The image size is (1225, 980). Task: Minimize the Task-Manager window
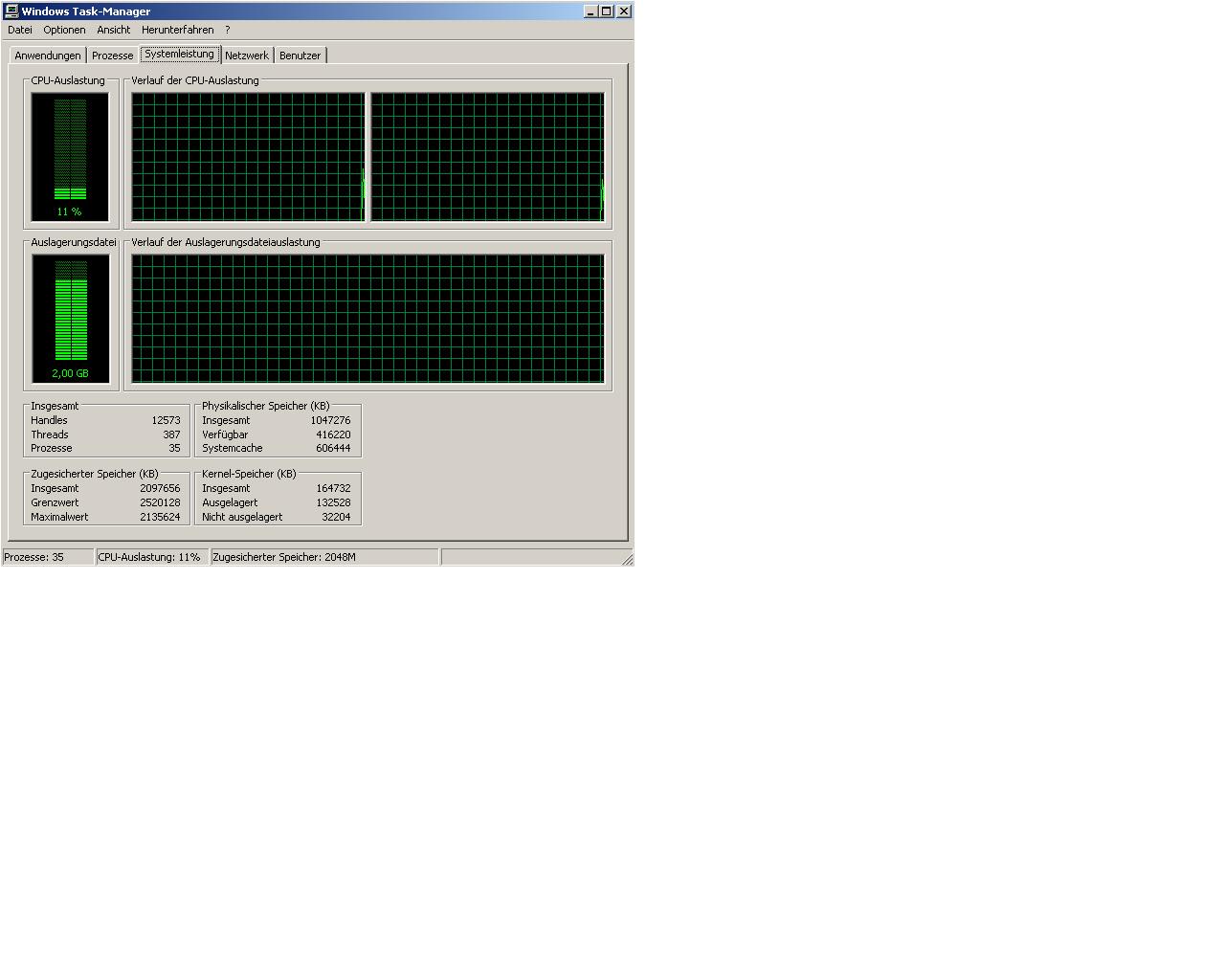pos(590,11)
